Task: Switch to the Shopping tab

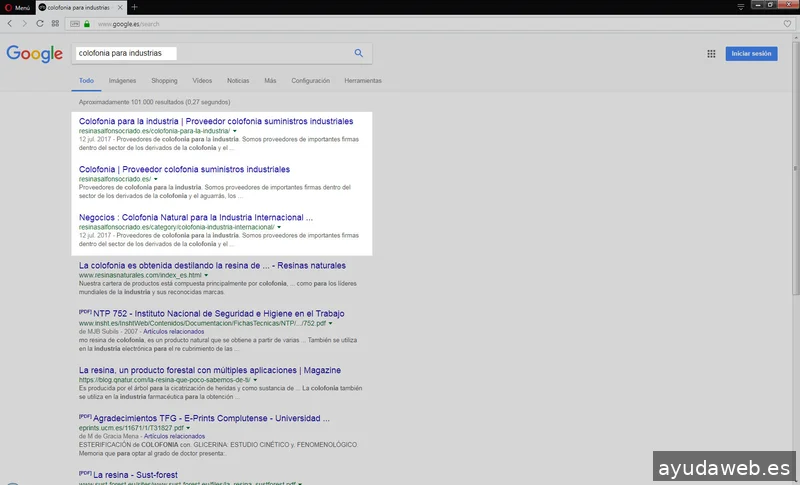Action: (164, 81)
